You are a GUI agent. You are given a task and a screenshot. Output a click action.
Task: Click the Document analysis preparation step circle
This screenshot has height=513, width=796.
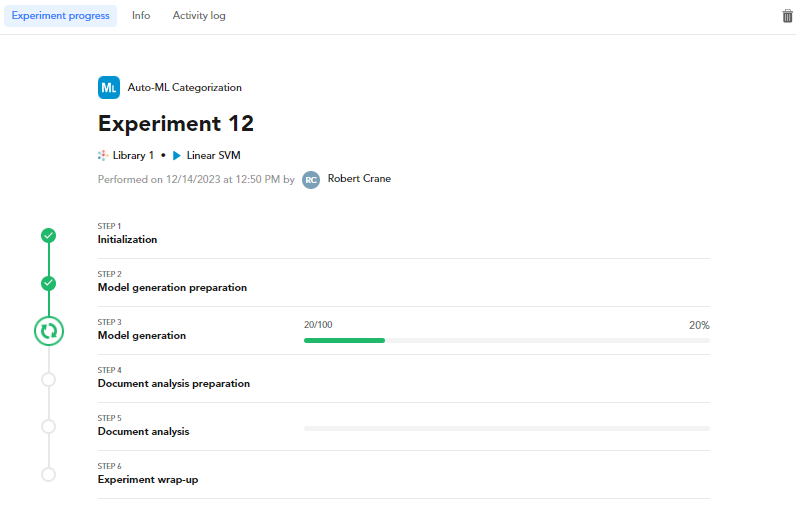[48, 379]
